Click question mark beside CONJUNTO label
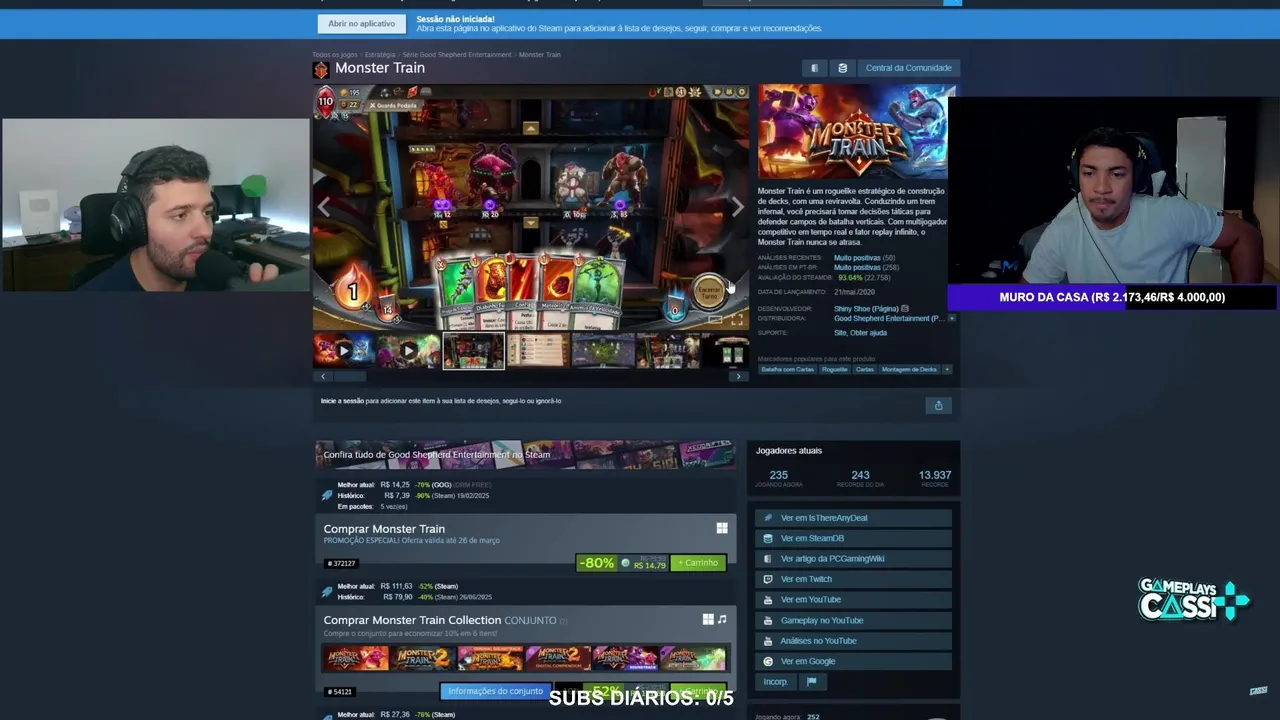This screenshot has width=1280, height=720. pyautogui.click(x=563, y=621)
